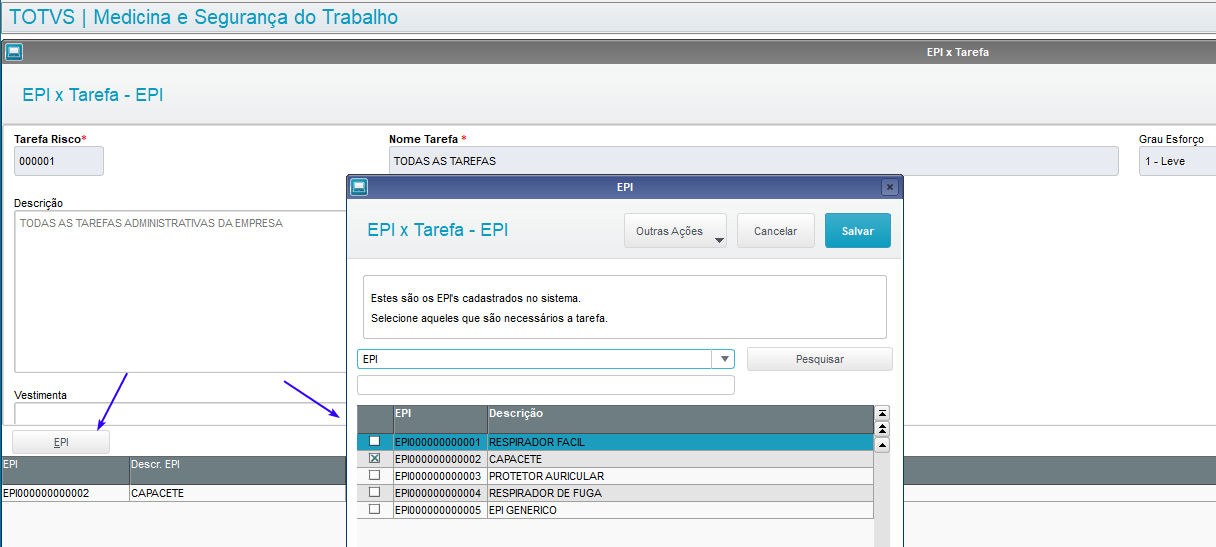1216x547 pixels.
Task: Sort by Descrição column header in dialog
Action: (x=680, y=419)
